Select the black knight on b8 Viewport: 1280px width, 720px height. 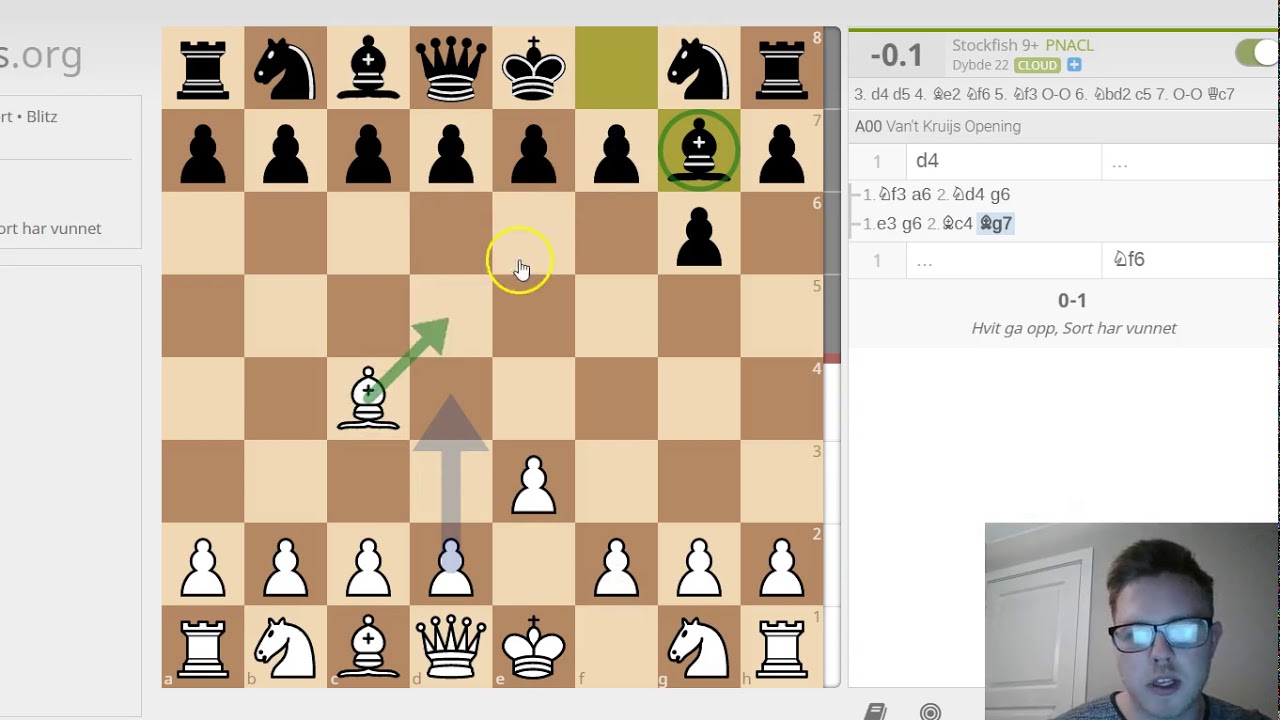[x=285, y=67]
